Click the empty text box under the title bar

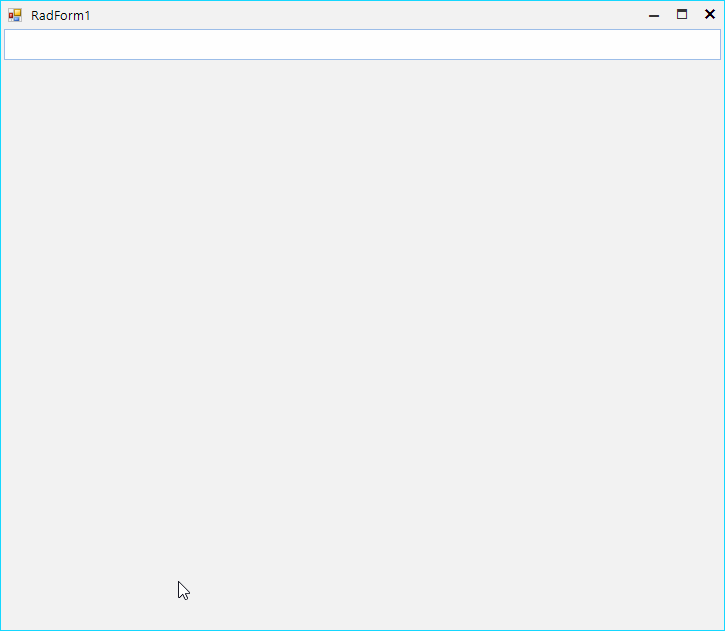coord(362,44)
